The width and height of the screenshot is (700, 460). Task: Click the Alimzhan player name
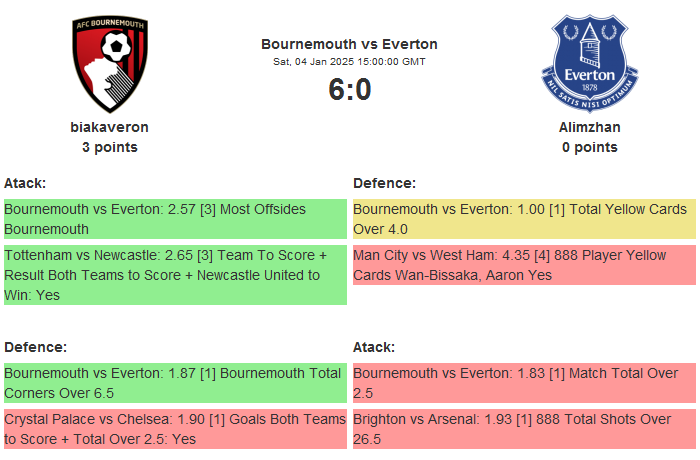(x=589, y=127)
